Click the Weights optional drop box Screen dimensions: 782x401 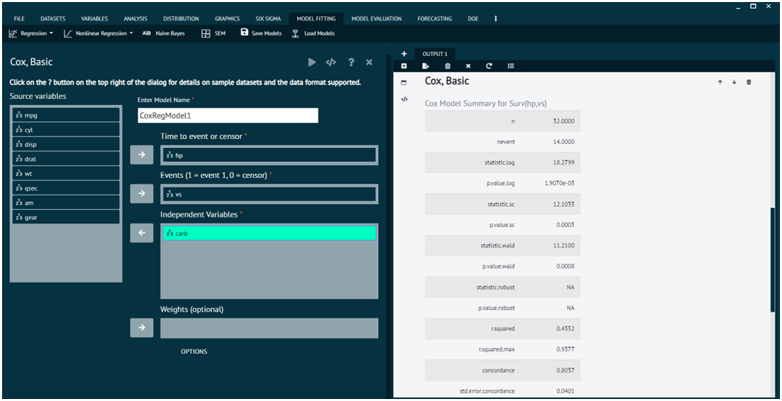(x=269, y=328)
